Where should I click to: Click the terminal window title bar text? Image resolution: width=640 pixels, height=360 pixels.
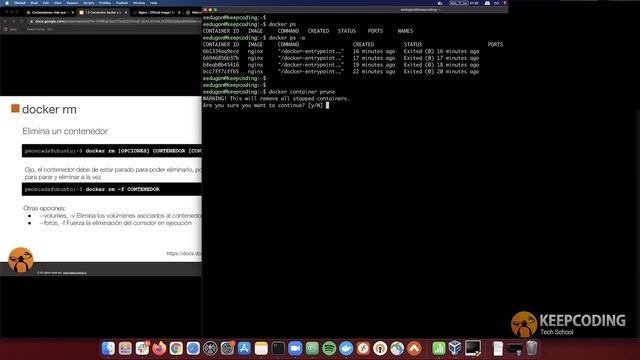pos(419,9)
